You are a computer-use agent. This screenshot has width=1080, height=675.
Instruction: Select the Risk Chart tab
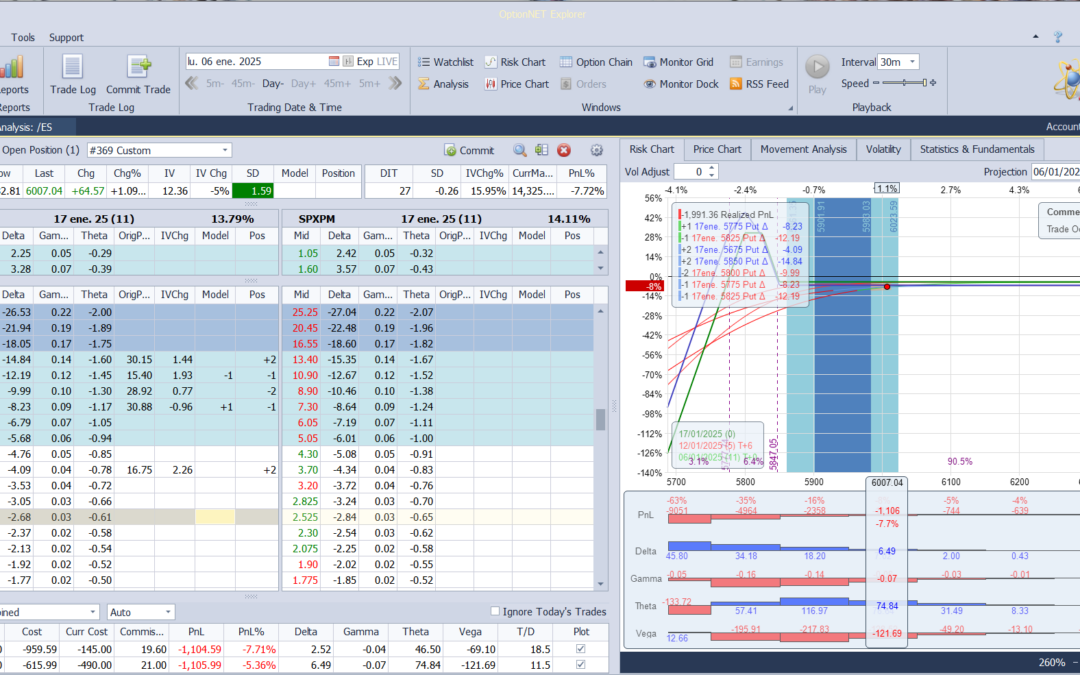pyautogui.click(x=652, y=149)
